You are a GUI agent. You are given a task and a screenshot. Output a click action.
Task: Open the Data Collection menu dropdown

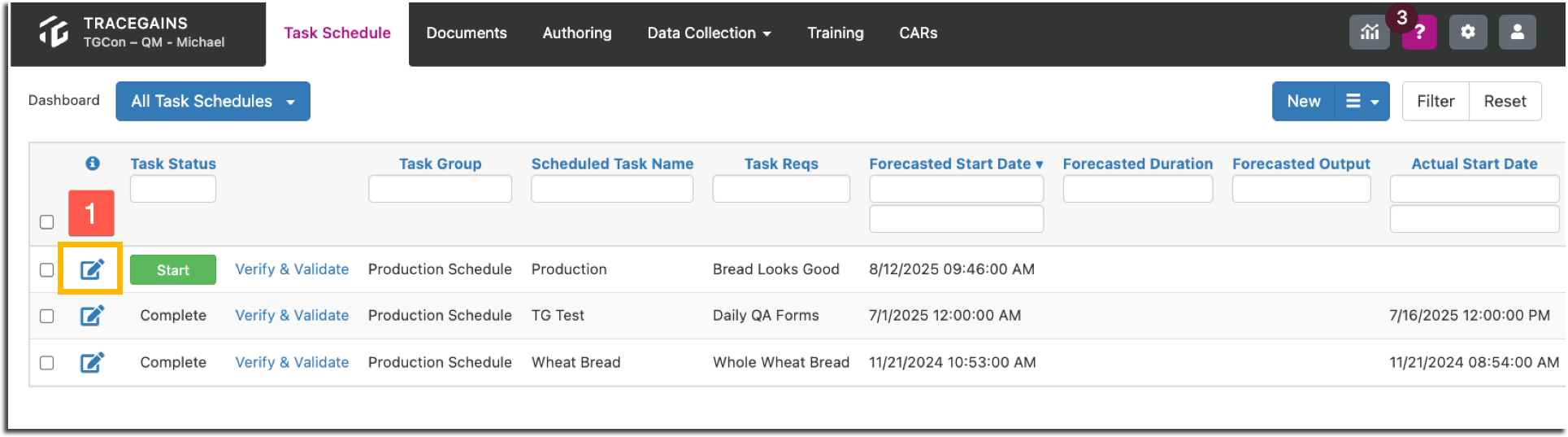click(709, 33)
